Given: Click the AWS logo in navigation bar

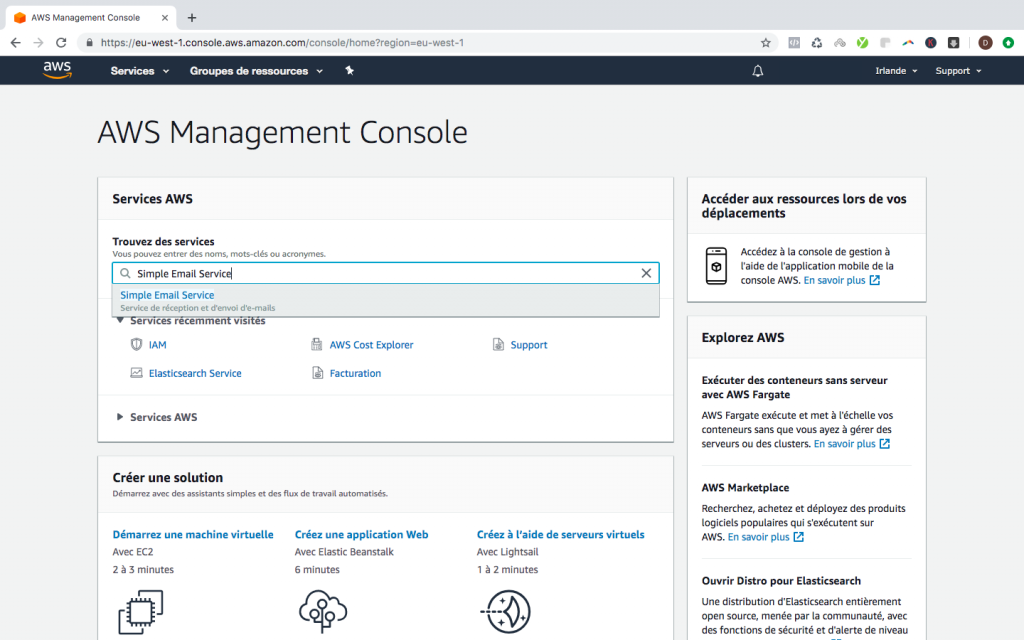Looking at the screenshot, I should (x=57, y=70).
